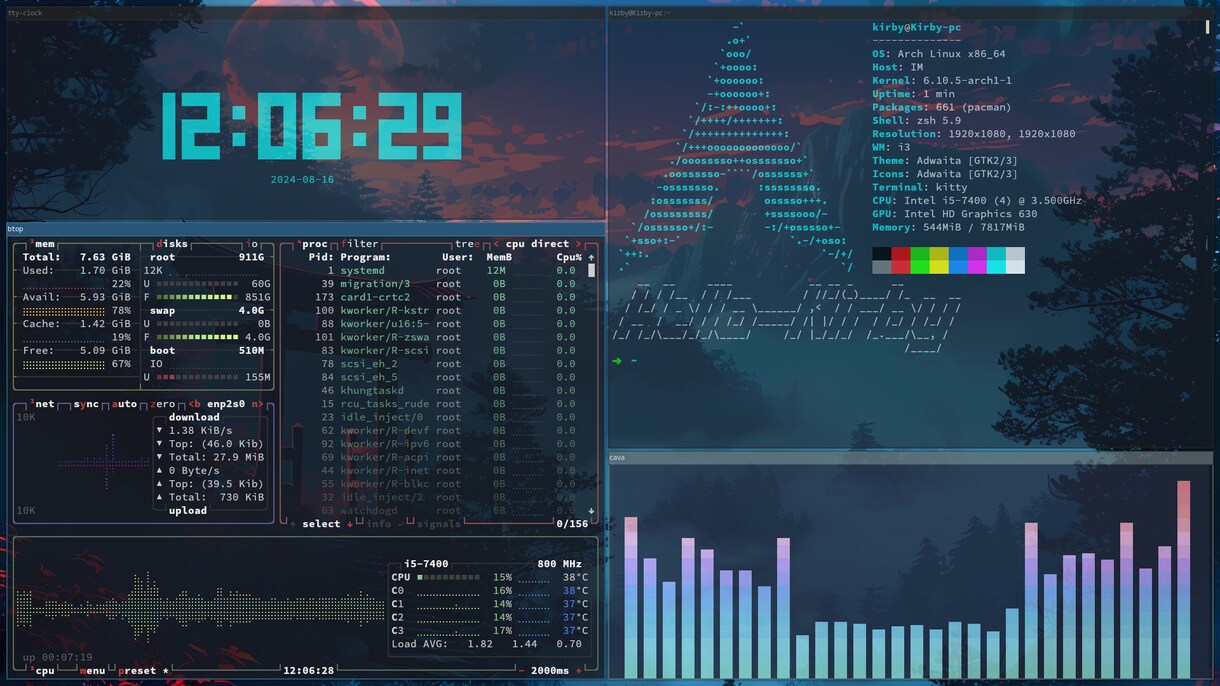Switch to next network interface with 'n>'
The height and width of the screenshot is (686, 1220).
(257, 404)
